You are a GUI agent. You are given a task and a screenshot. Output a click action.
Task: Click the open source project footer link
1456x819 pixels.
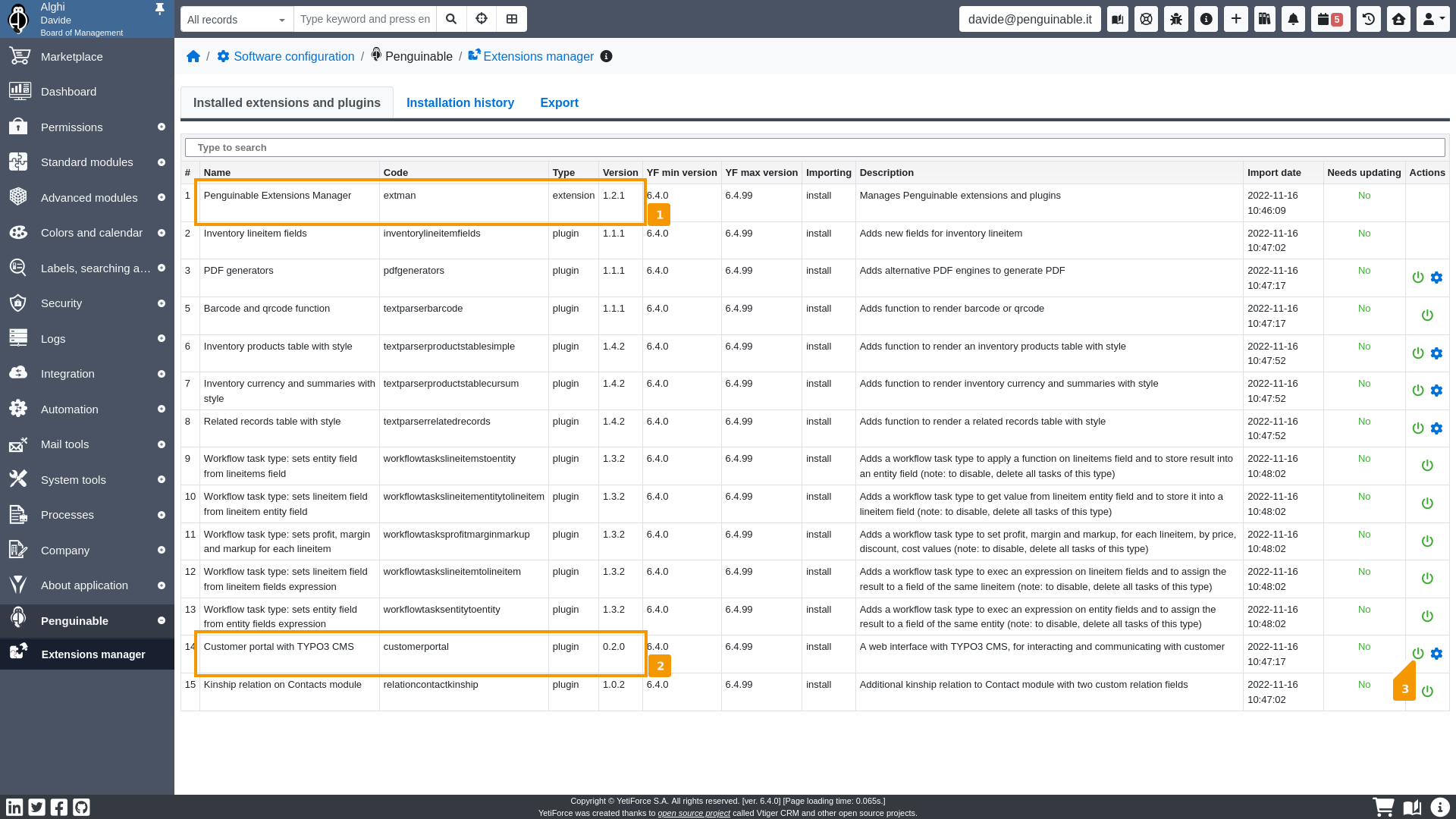click(x=693, y=813)
